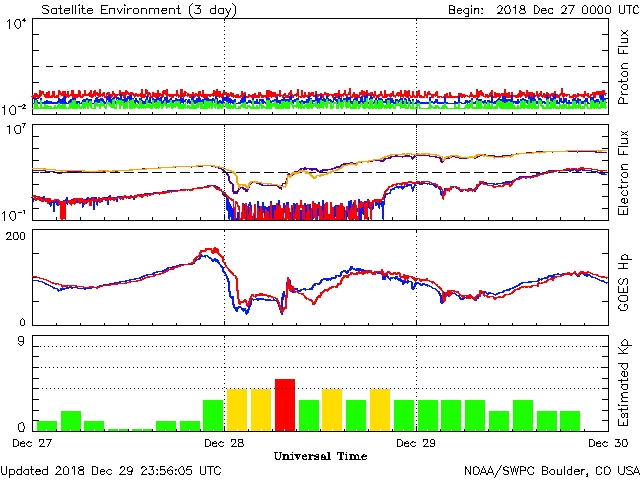Click the proton flux upper scale value 10⁴
This screenshot has height=480, width=640.
point(16,24)
